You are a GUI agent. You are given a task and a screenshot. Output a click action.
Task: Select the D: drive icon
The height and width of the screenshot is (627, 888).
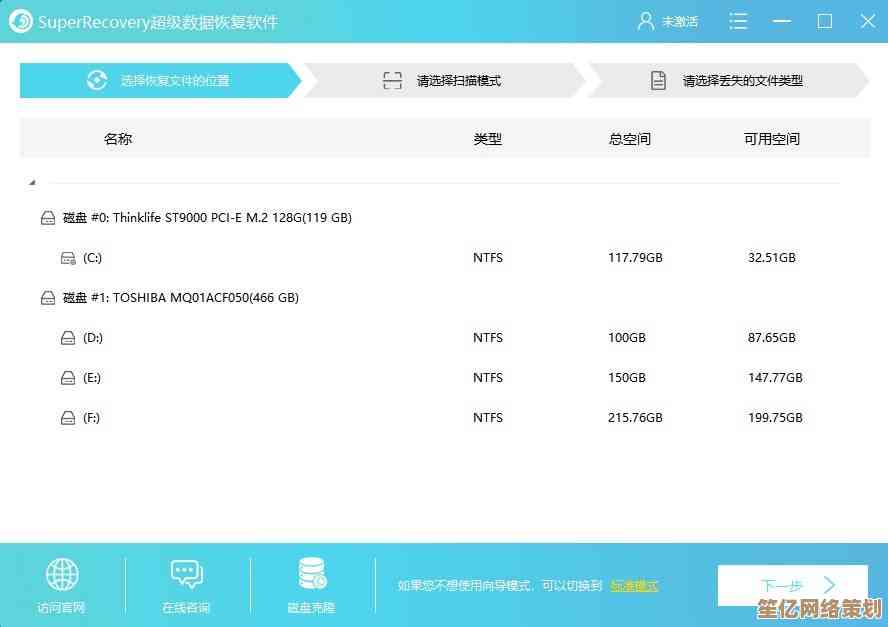tap(68, 338)
